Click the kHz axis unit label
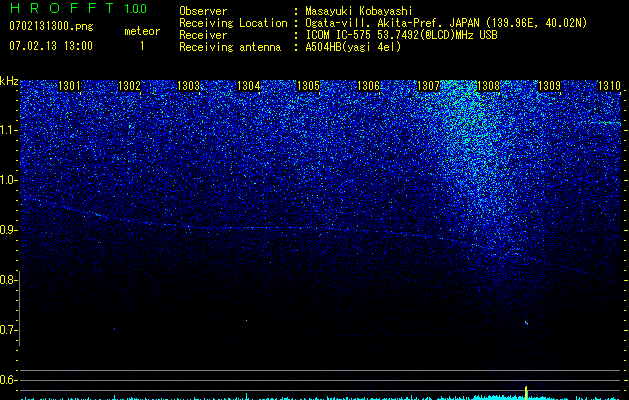This screenshot has width=629, height=400. (9, 81)
